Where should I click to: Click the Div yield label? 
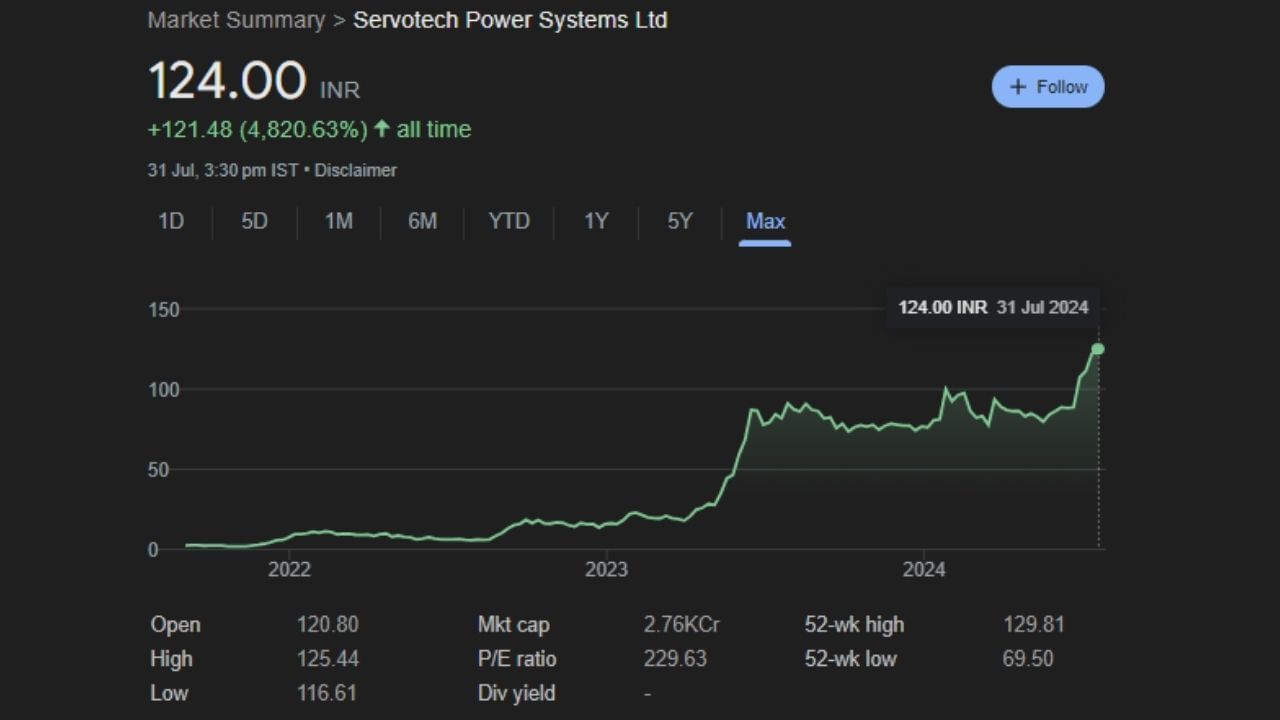[516, 693]
